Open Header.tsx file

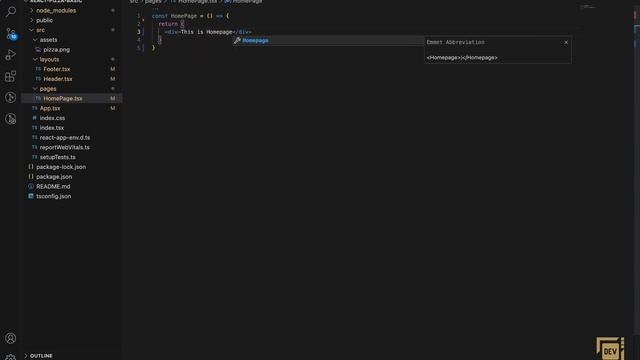[x=58, y=79]
